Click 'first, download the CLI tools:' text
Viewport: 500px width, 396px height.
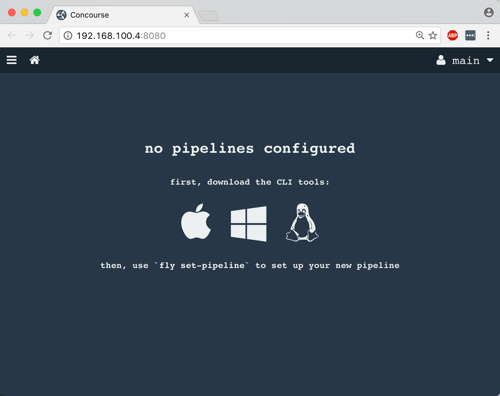250,182
